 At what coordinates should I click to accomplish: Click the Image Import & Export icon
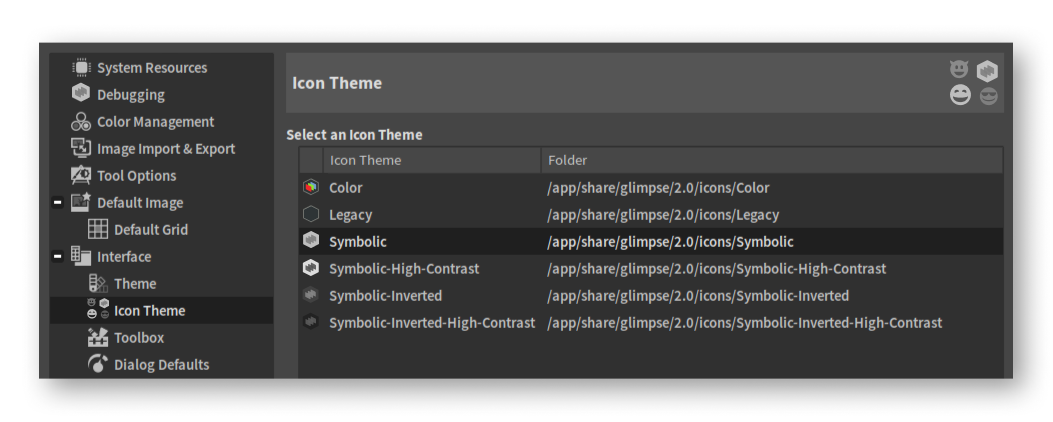[x=81, y=148]
